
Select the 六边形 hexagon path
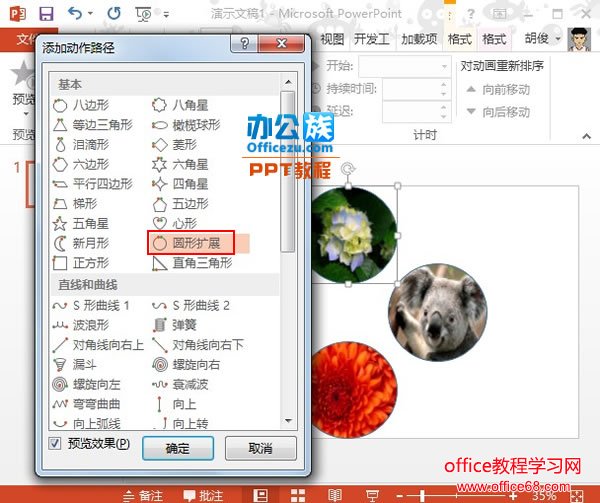click(x=81, y=164)
